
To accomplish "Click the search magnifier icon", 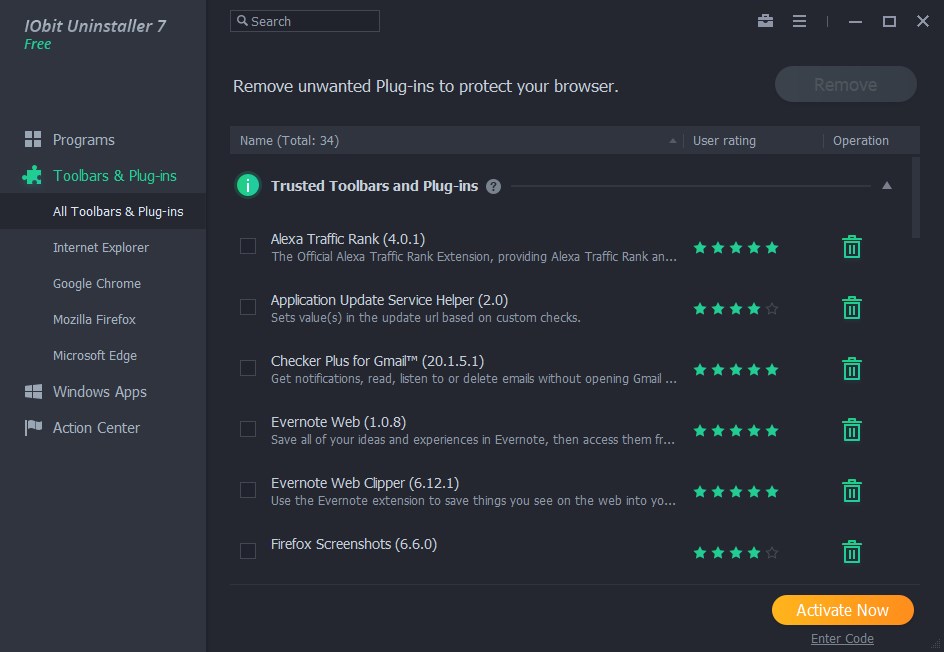I will point(242,20).
